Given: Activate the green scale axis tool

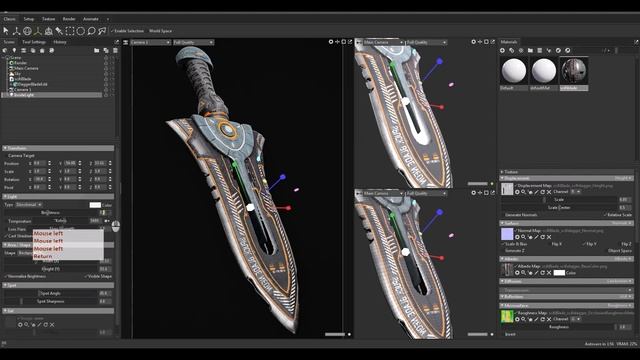Looking at the screenshot, I should pos(38,31).
